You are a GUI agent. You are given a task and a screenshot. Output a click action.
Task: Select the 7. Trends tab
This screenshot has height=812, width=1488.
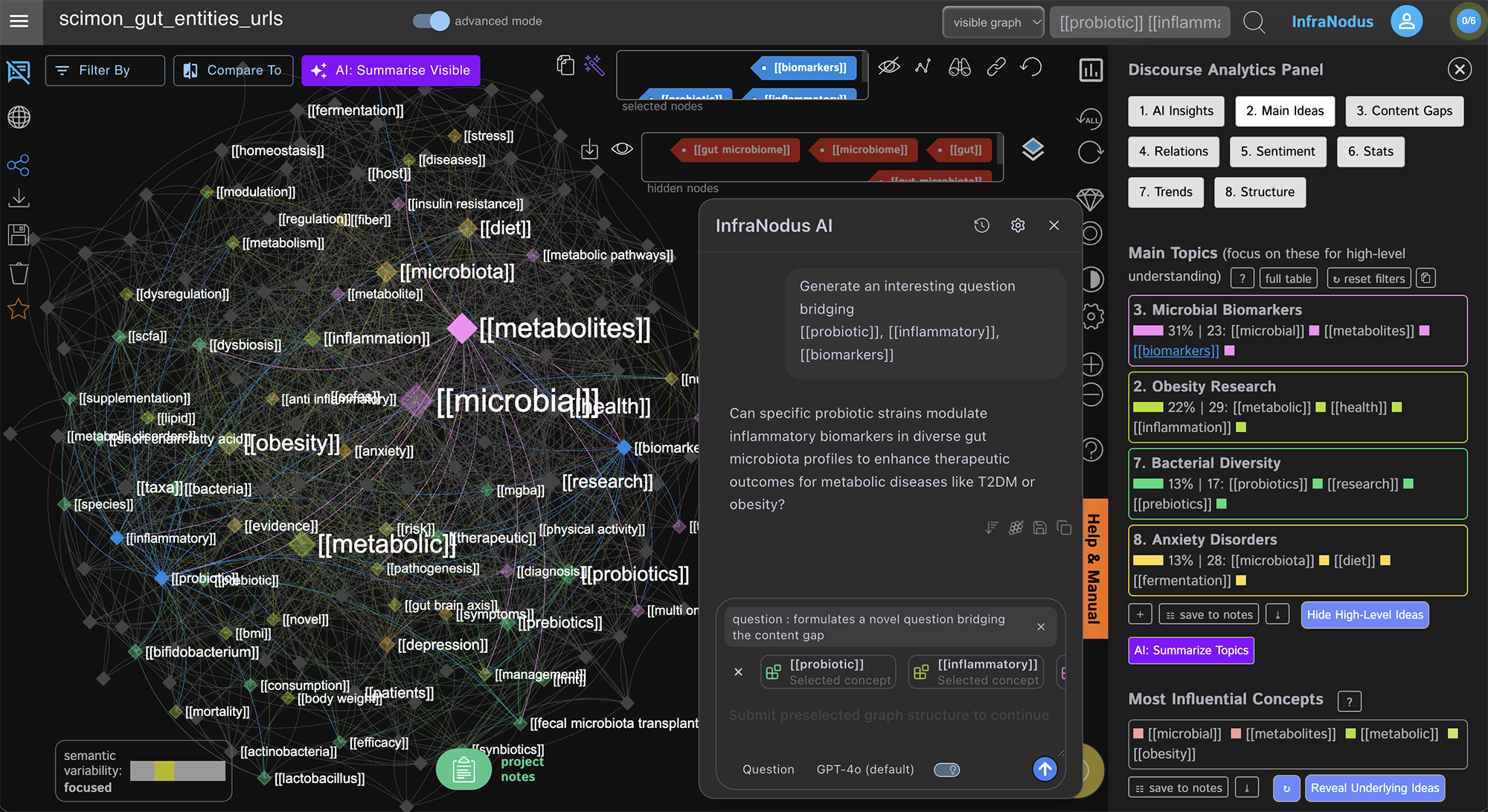pos(1166,192)
